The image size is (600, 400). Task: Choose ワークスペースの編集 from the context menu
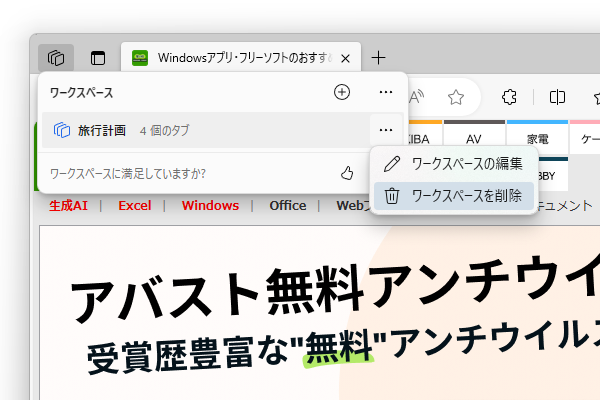pos(453,164)
